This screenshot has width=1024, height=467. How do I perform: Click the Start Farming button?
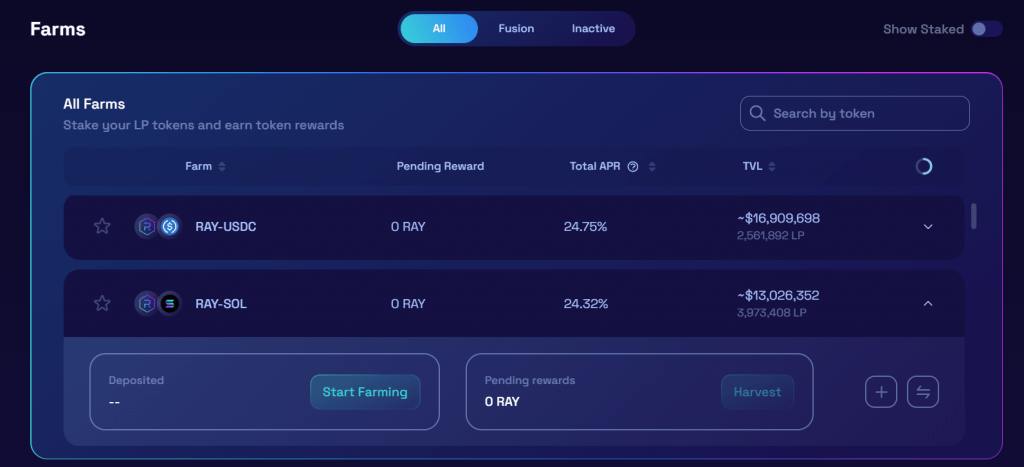point(365,392)
